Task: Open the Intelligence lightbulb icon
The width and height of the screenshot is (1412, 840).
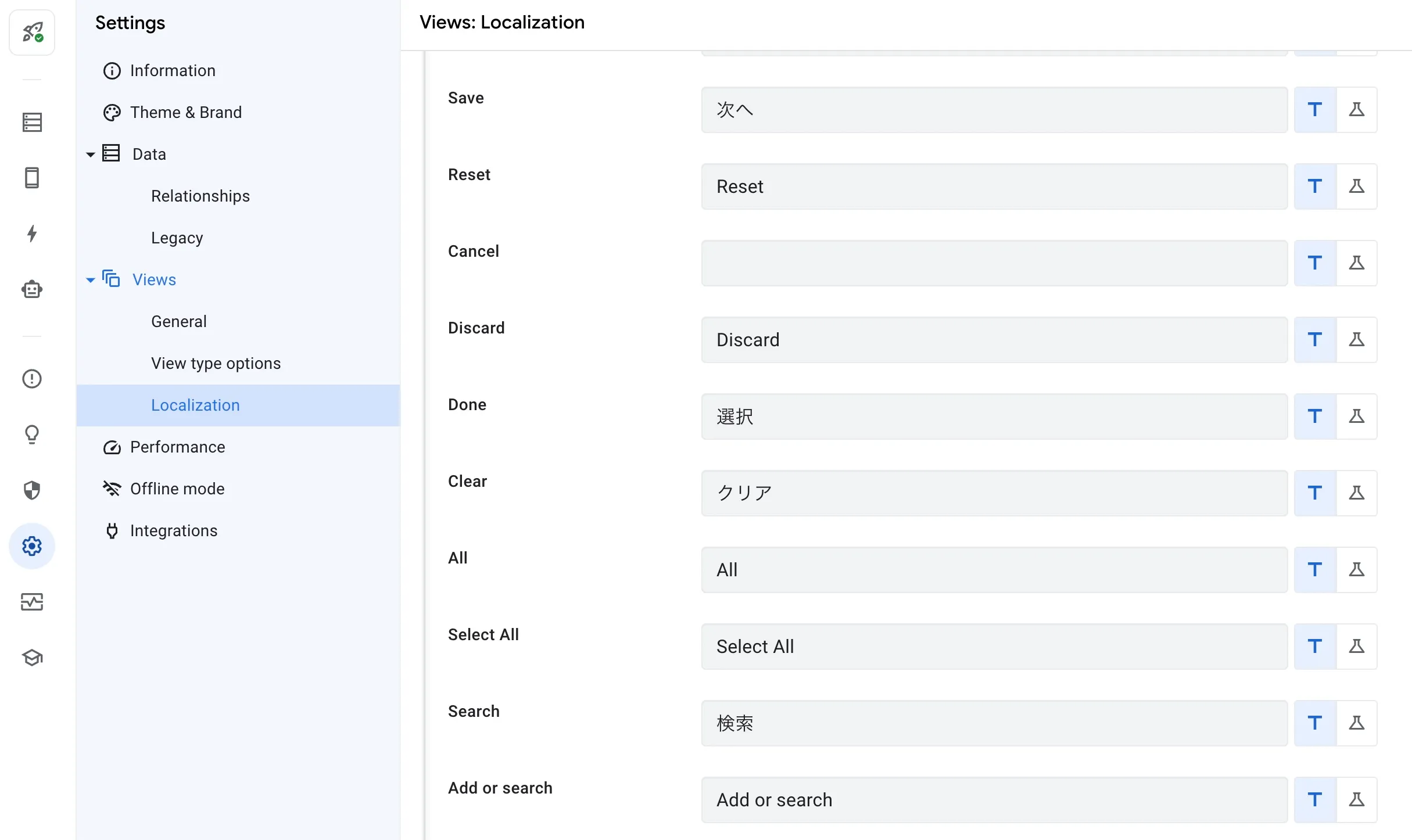Action: click(32, 434)
